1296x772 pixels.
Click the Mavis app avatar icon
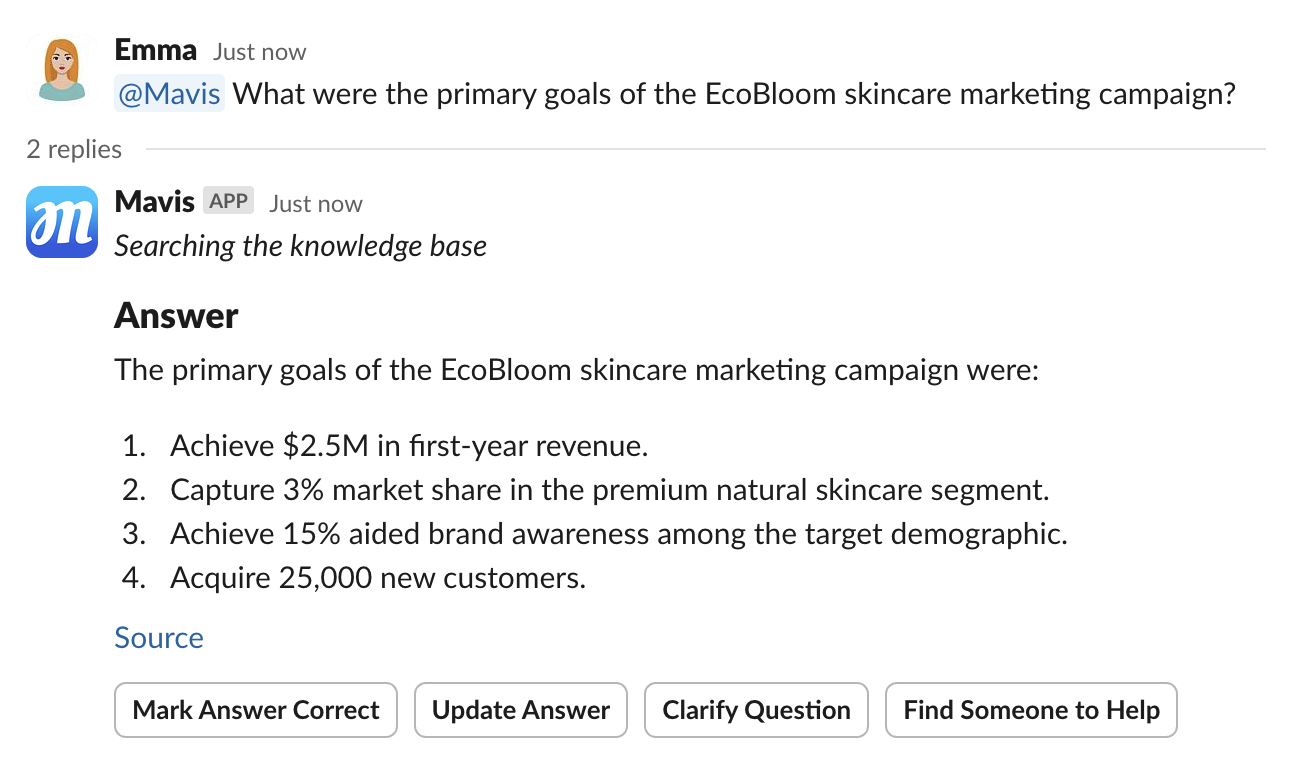point(61,221)
